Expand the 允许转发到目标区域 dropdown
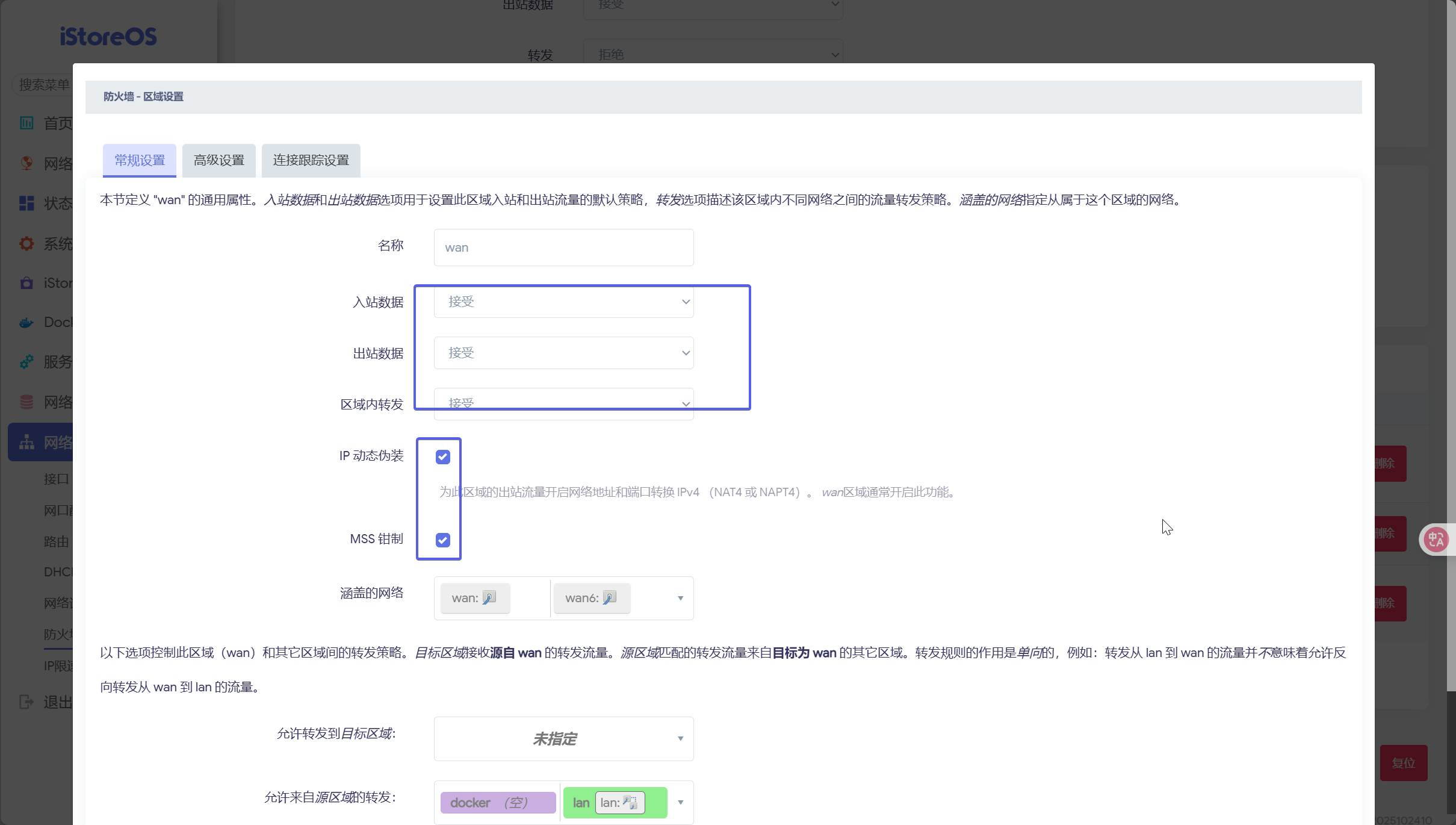 (563, 738)
